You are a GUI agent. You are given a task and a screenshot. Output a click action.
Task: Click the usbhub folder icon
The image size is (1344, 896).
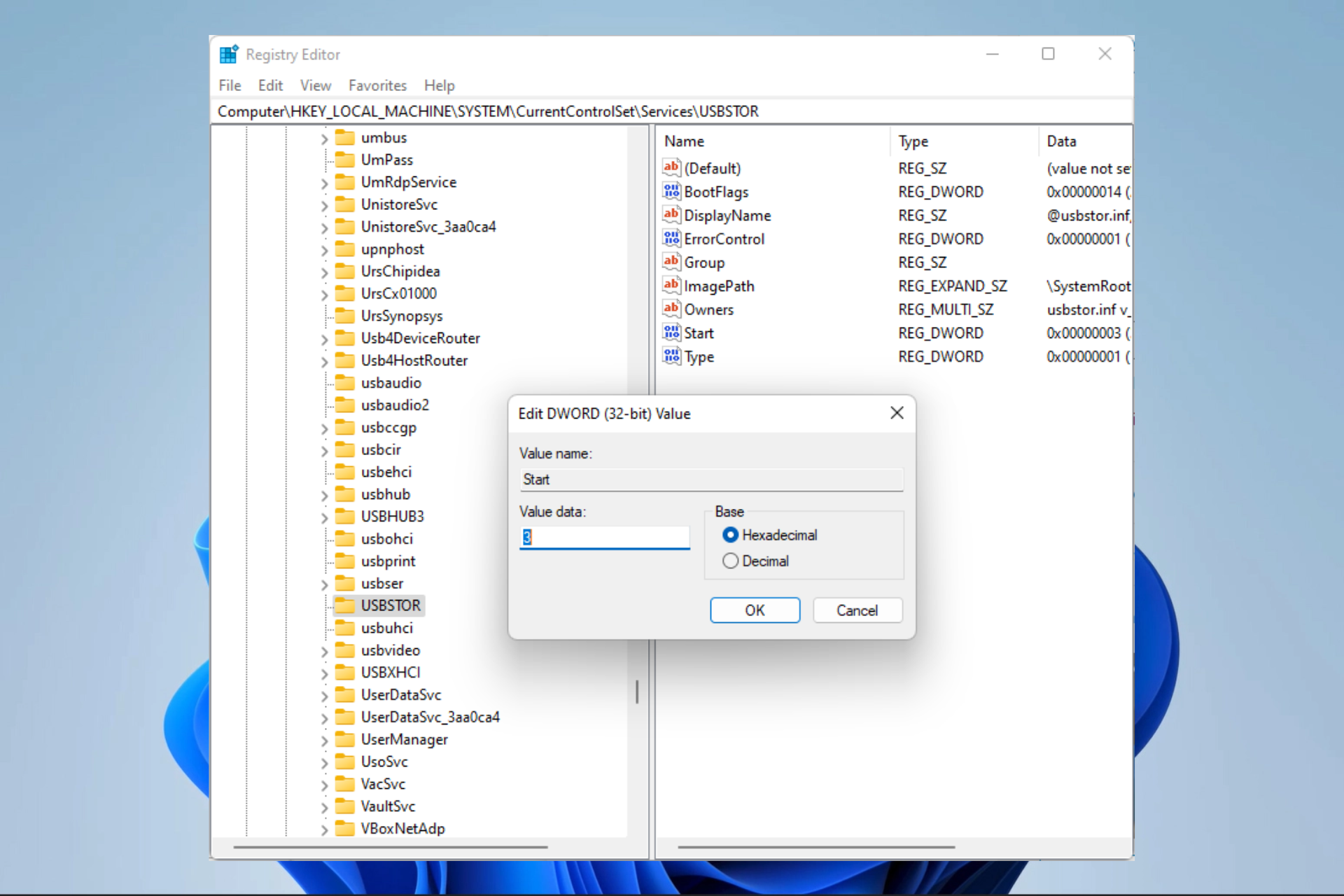pyautogui.click(x=344, y=494)
